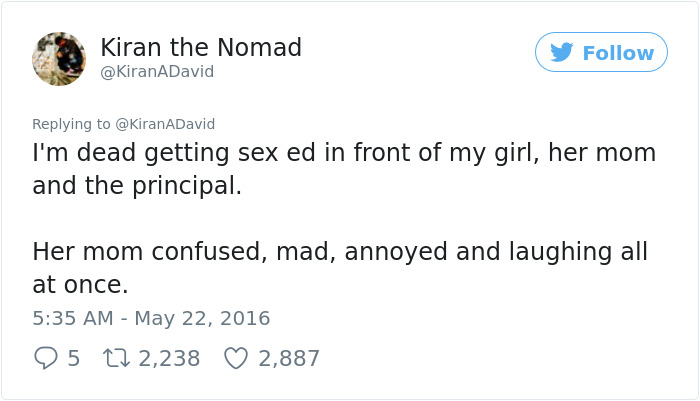Like the tweet with the heart icon

235,357
